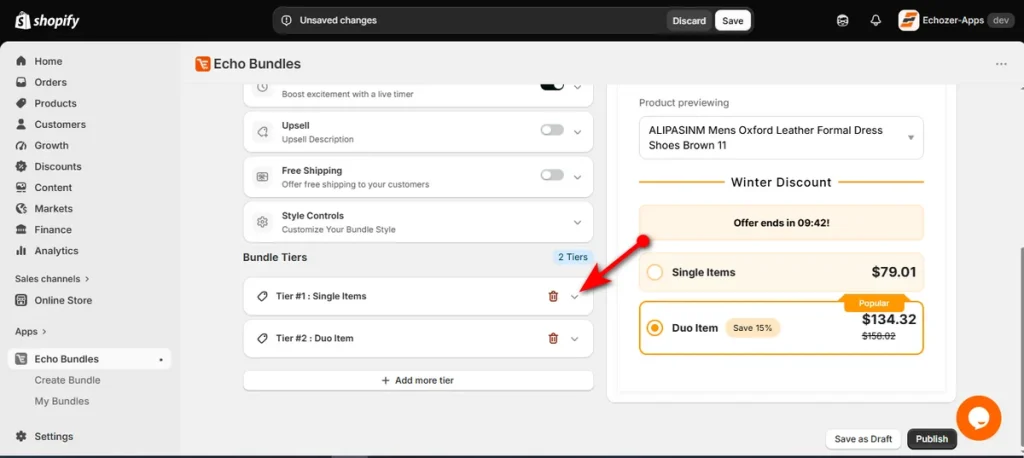Click the Winter Discount heading
Screen dimensions: 1024x458
(x=781, y=182)
